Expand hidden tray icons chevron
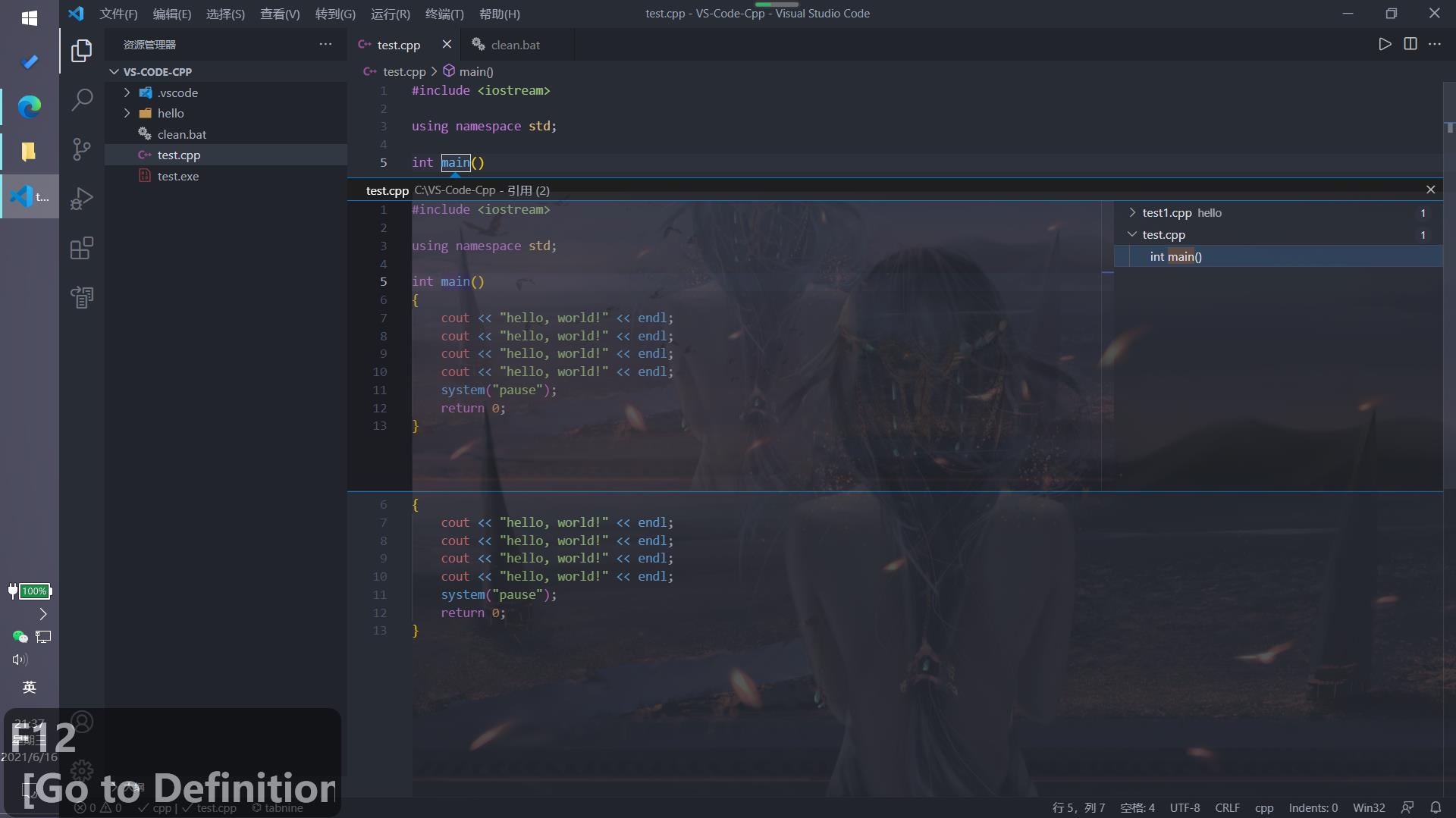Screen dimensions: 1456x818 pyautogui.click(x=43, y=614)
